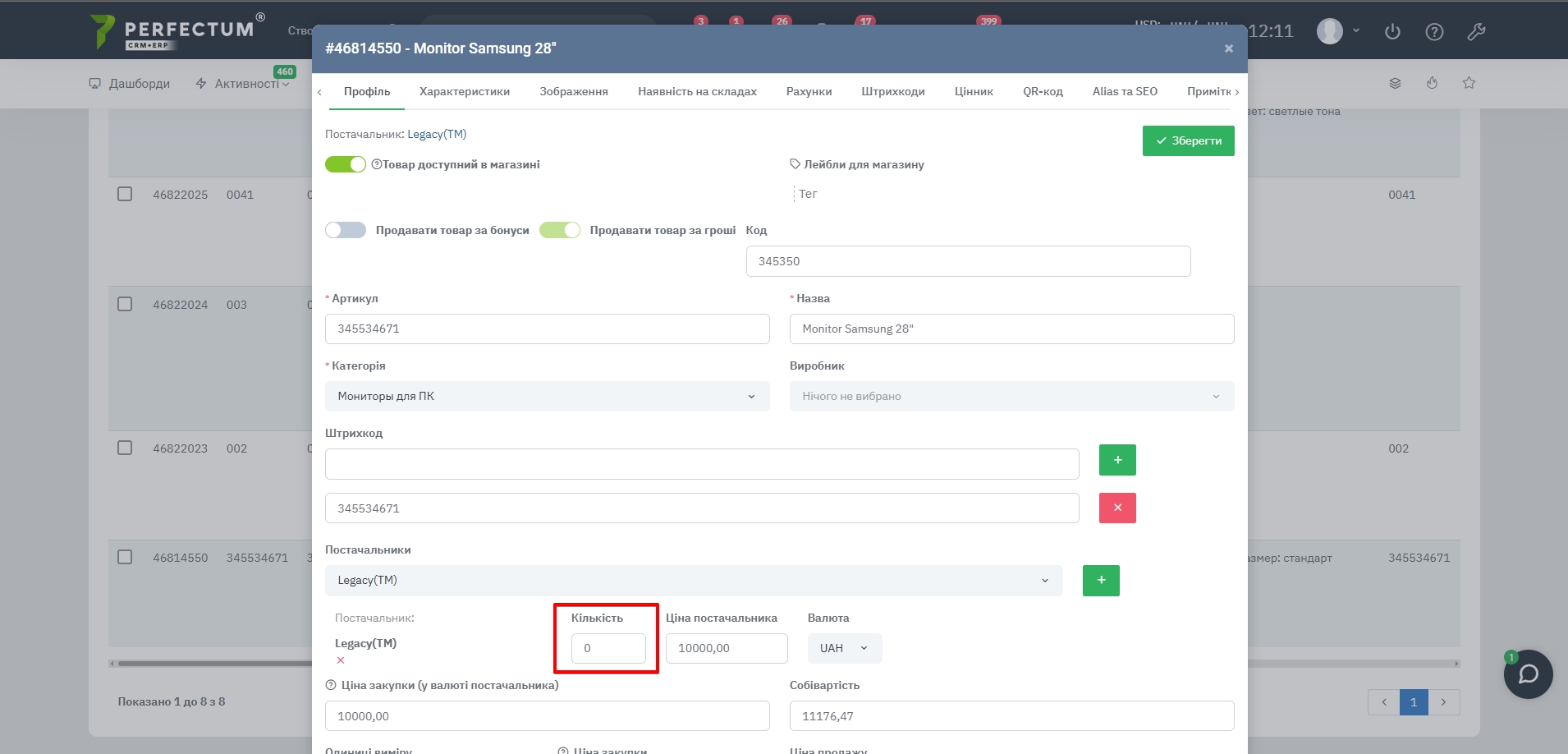The image size is (1568, 754).
Task: Open the help question mark icon
Action: (1434, 32)
